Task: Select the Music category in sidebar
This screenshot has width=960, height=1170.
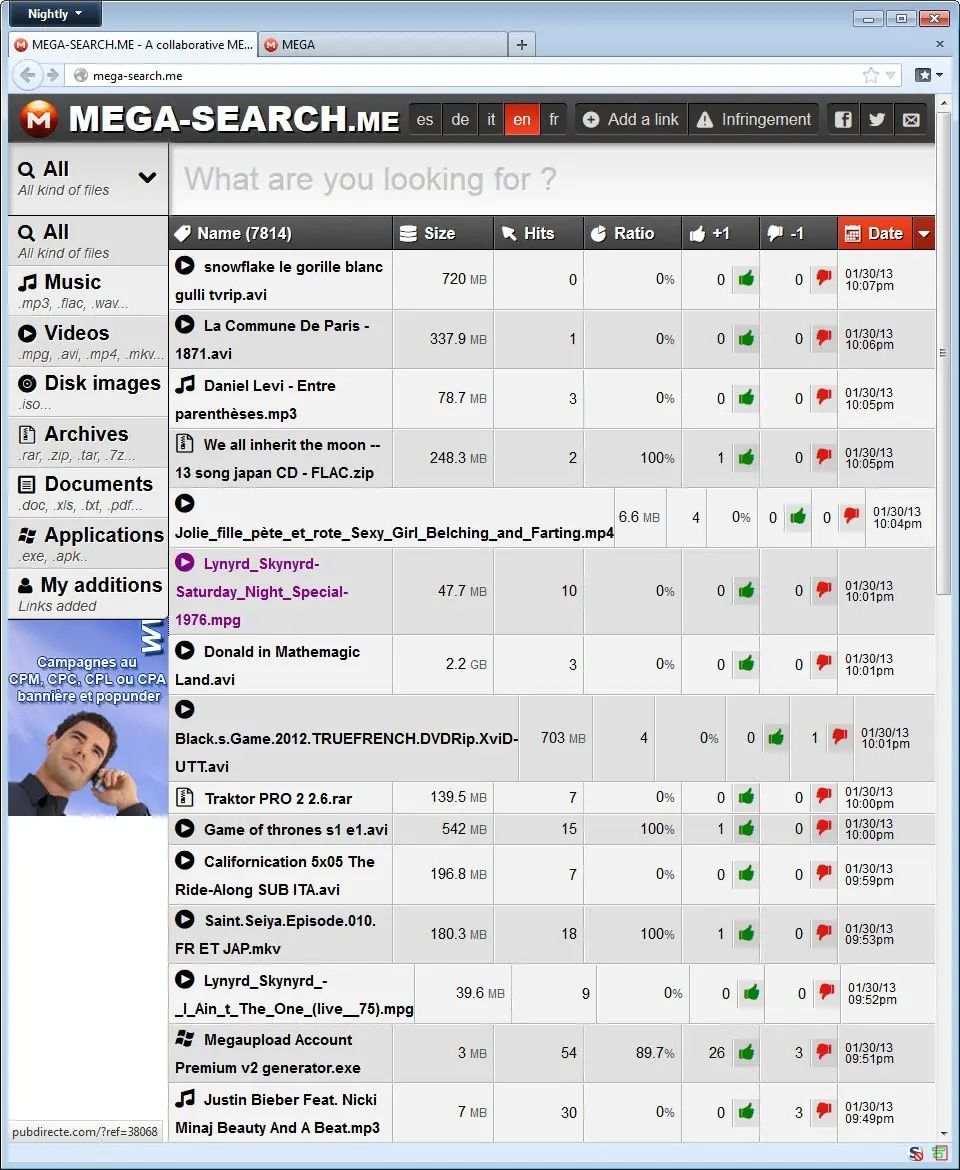Action: pyautogui.click(x=88, y=290)
